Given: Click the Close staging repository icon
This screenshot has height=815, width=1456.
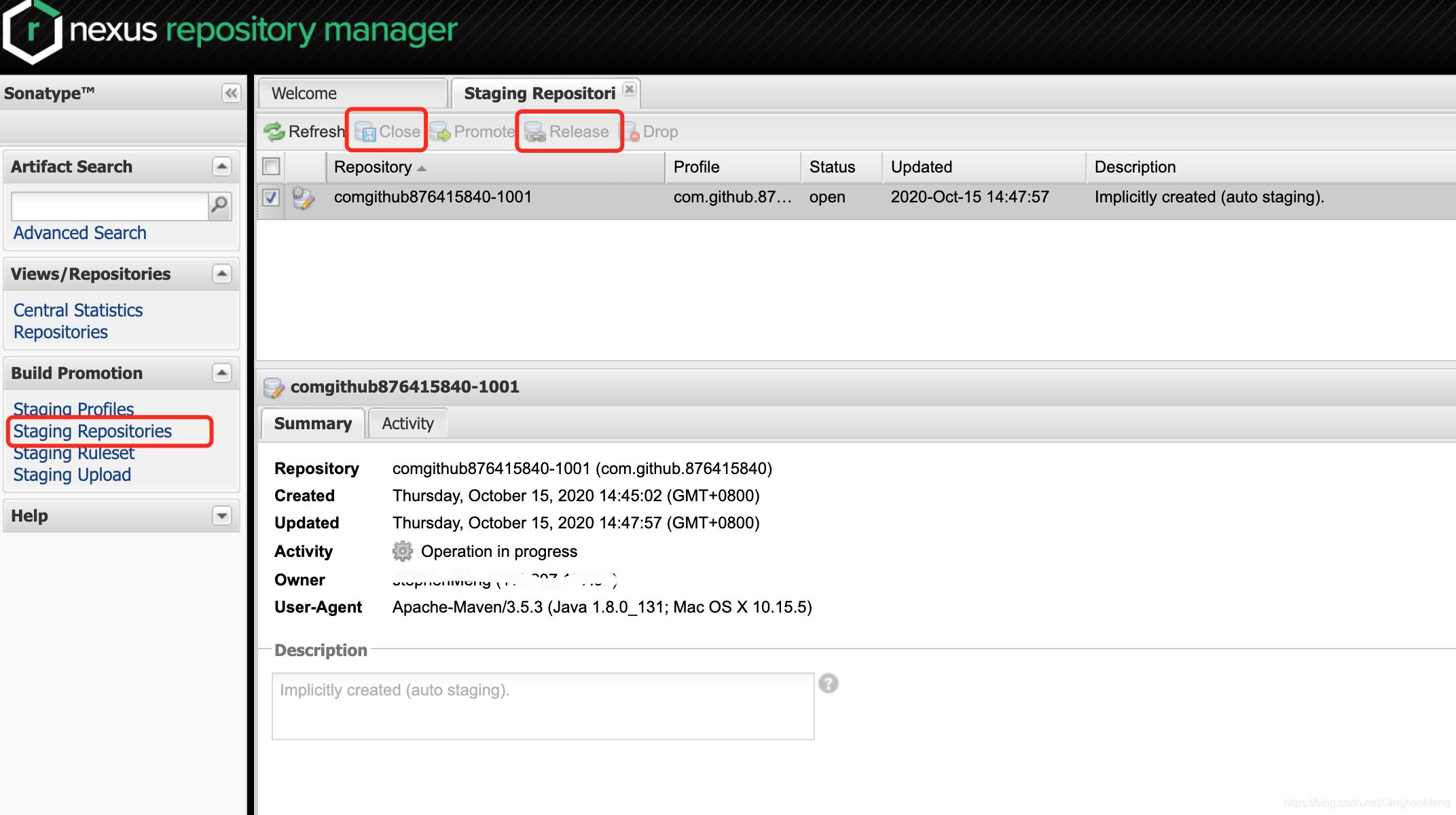Looking at the screenshot, I should click(366, 132).
